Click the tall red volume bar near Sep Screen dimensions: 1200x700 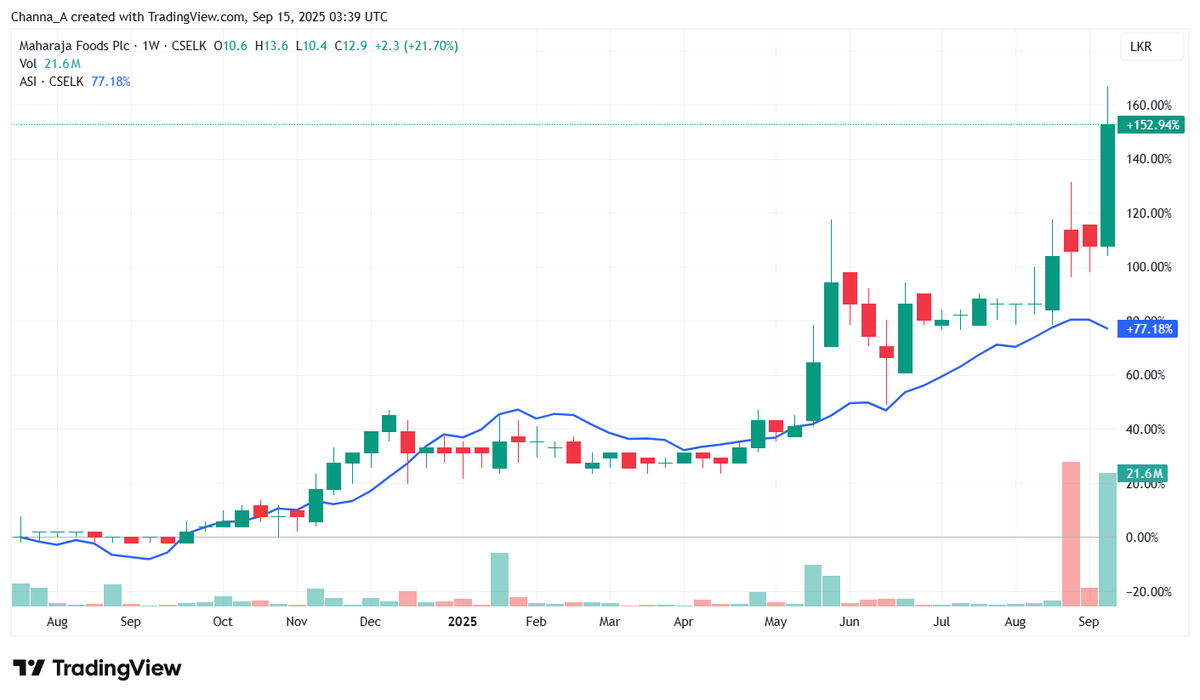(1070, 534)
